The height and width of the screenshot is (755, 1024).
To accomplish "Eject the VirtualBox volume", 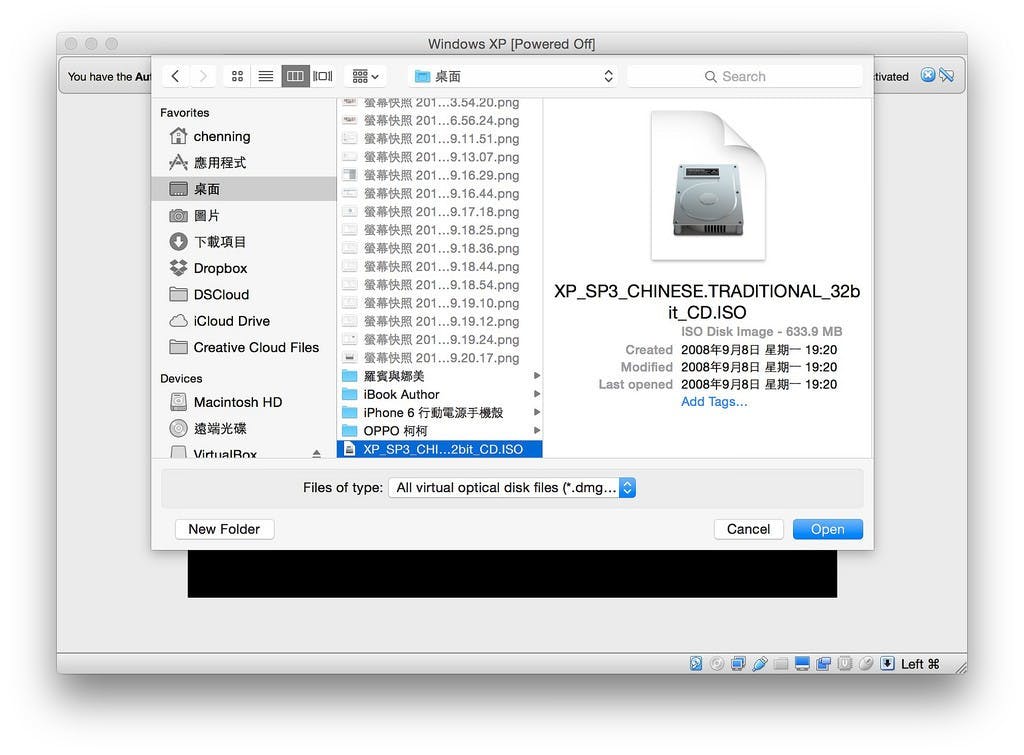I will pos(316,454).
